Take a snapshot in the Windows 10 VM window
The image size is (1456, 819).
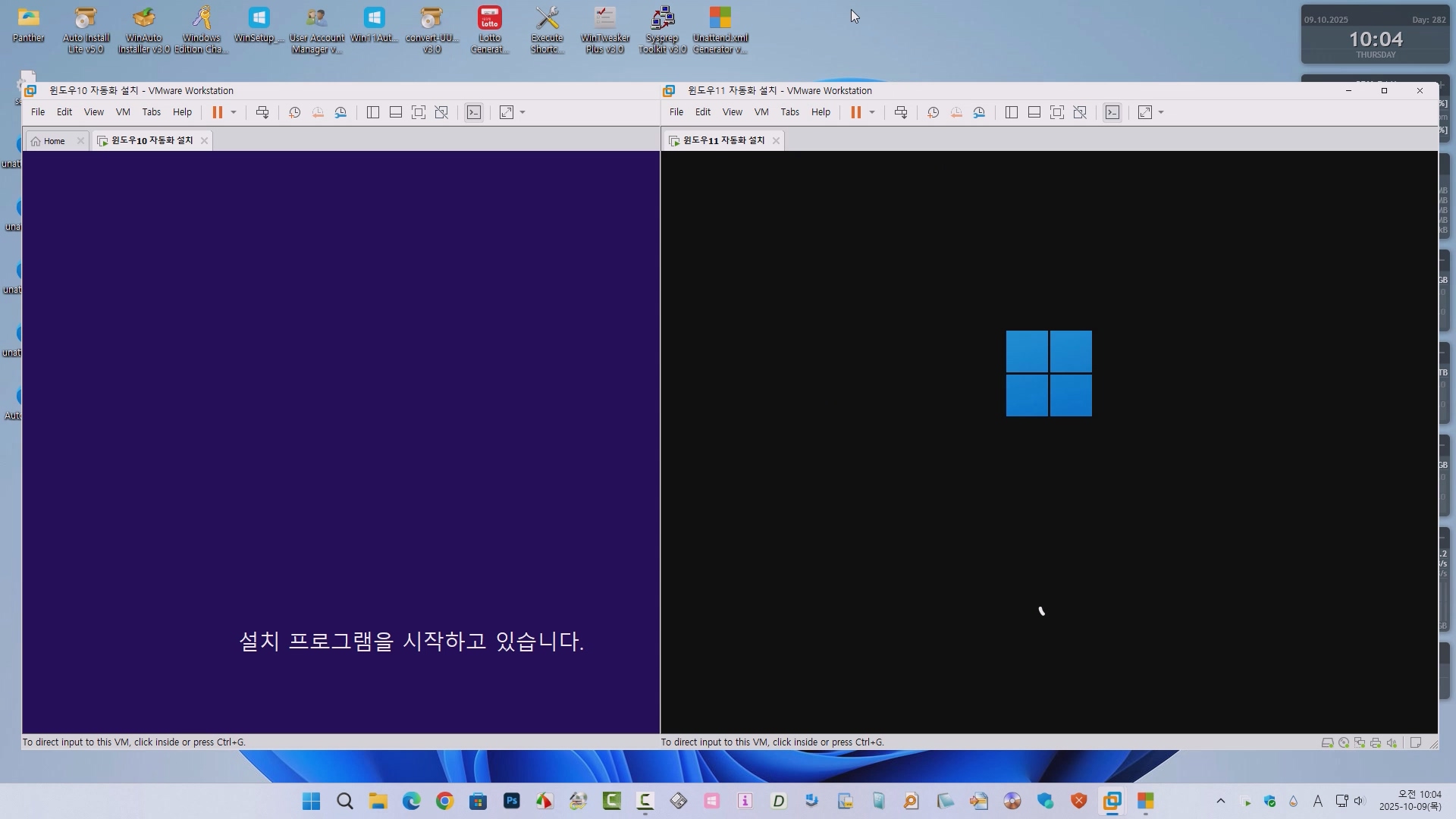pyautogui.click(x=295, y=112)
